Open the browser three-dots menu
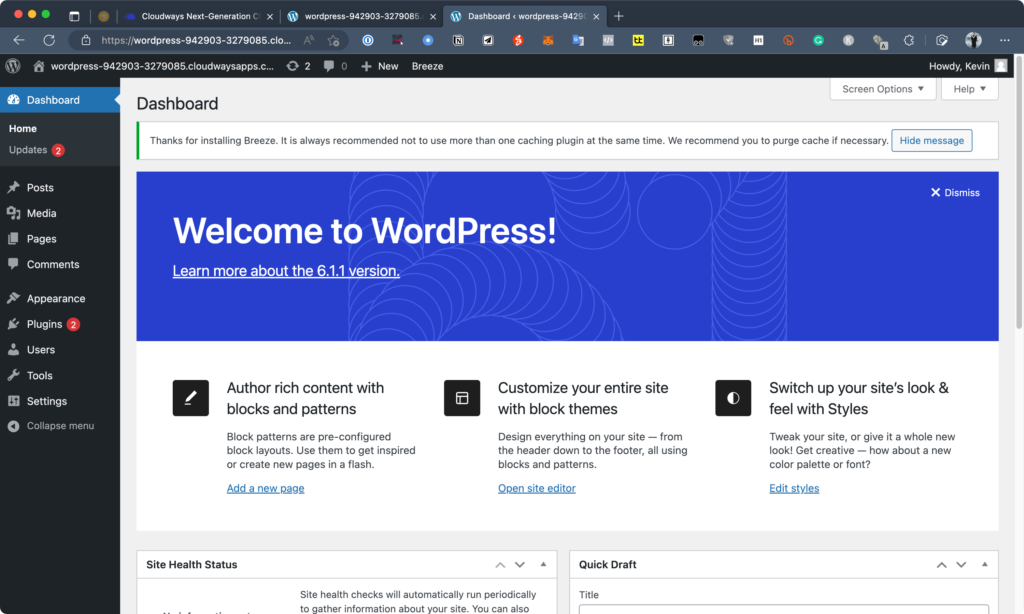Image resolution: width=1024 pixels, height=614 pixels. coord(1004,40)
